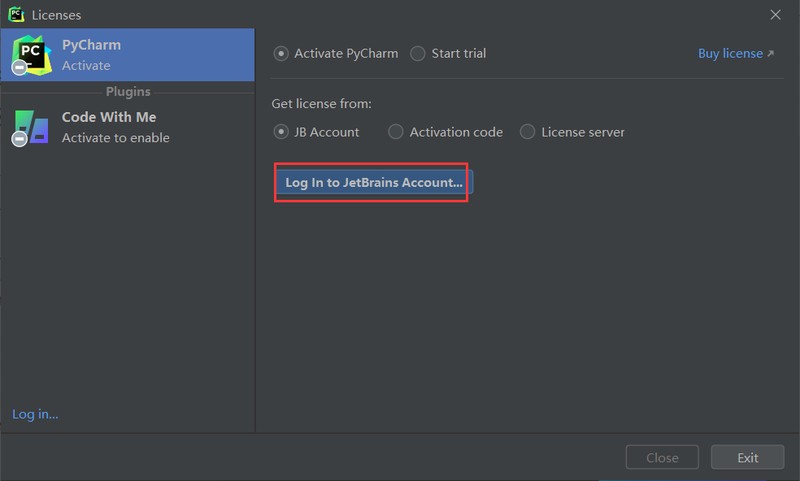Click the greyed-out Close button

662,458
